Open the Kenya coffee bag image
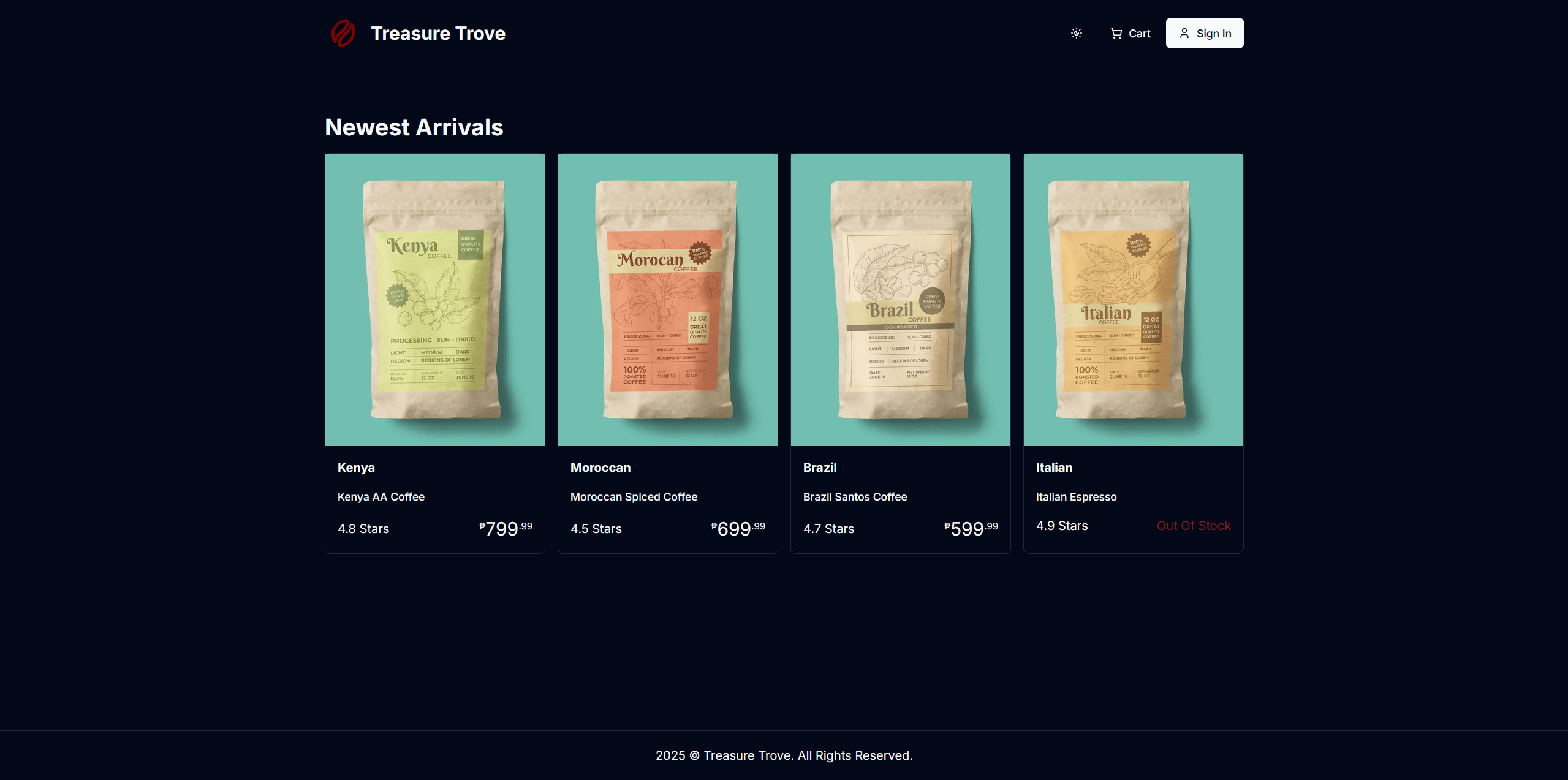The height and width of the screenshot is (780, 1568). (x=434, y=299)
